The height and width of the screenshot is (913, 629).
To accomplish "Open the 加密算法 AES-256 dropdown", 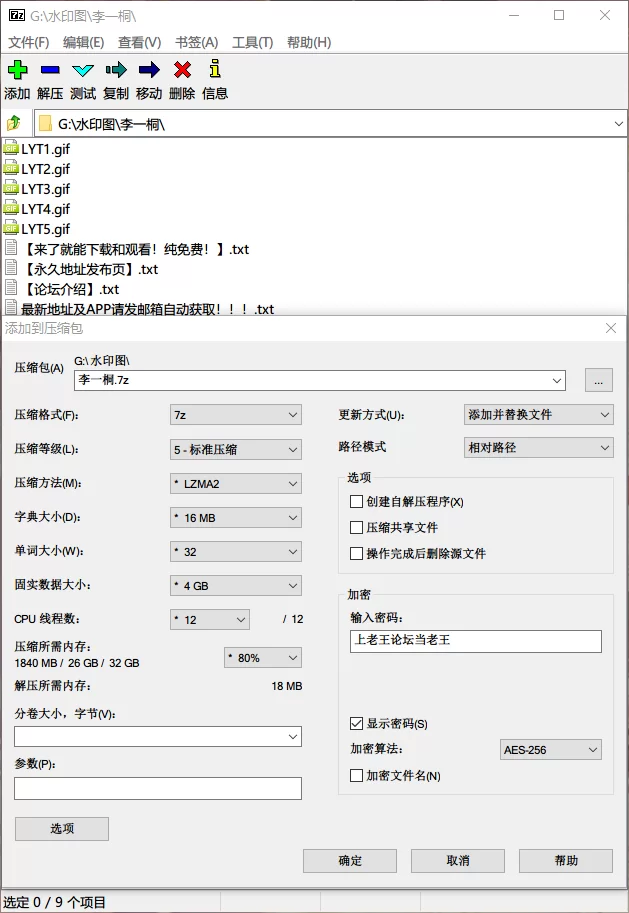I will pyautogui.click(x=550, y=749).
